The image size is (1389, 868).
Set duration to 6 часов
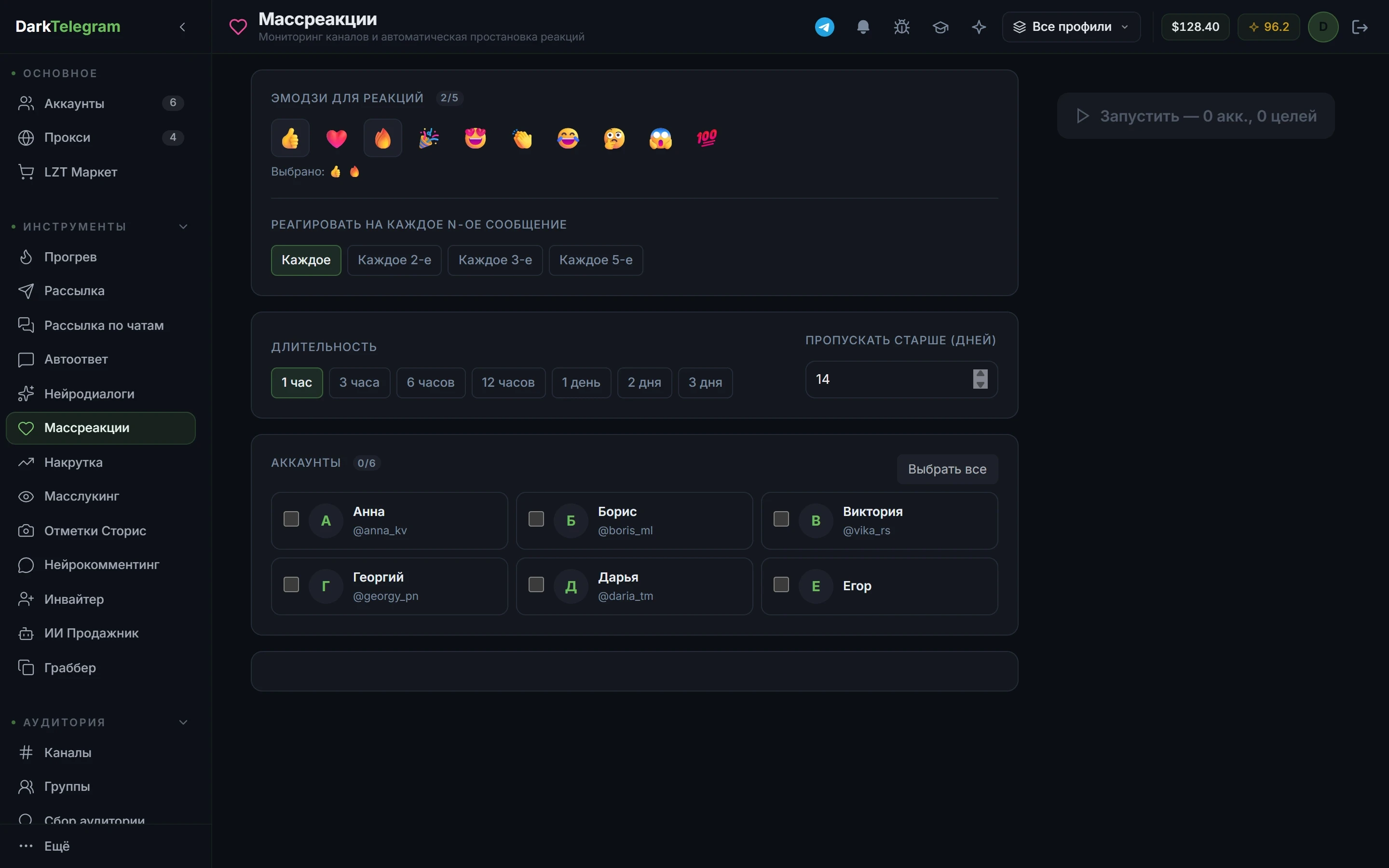click(x=431, y=382)
